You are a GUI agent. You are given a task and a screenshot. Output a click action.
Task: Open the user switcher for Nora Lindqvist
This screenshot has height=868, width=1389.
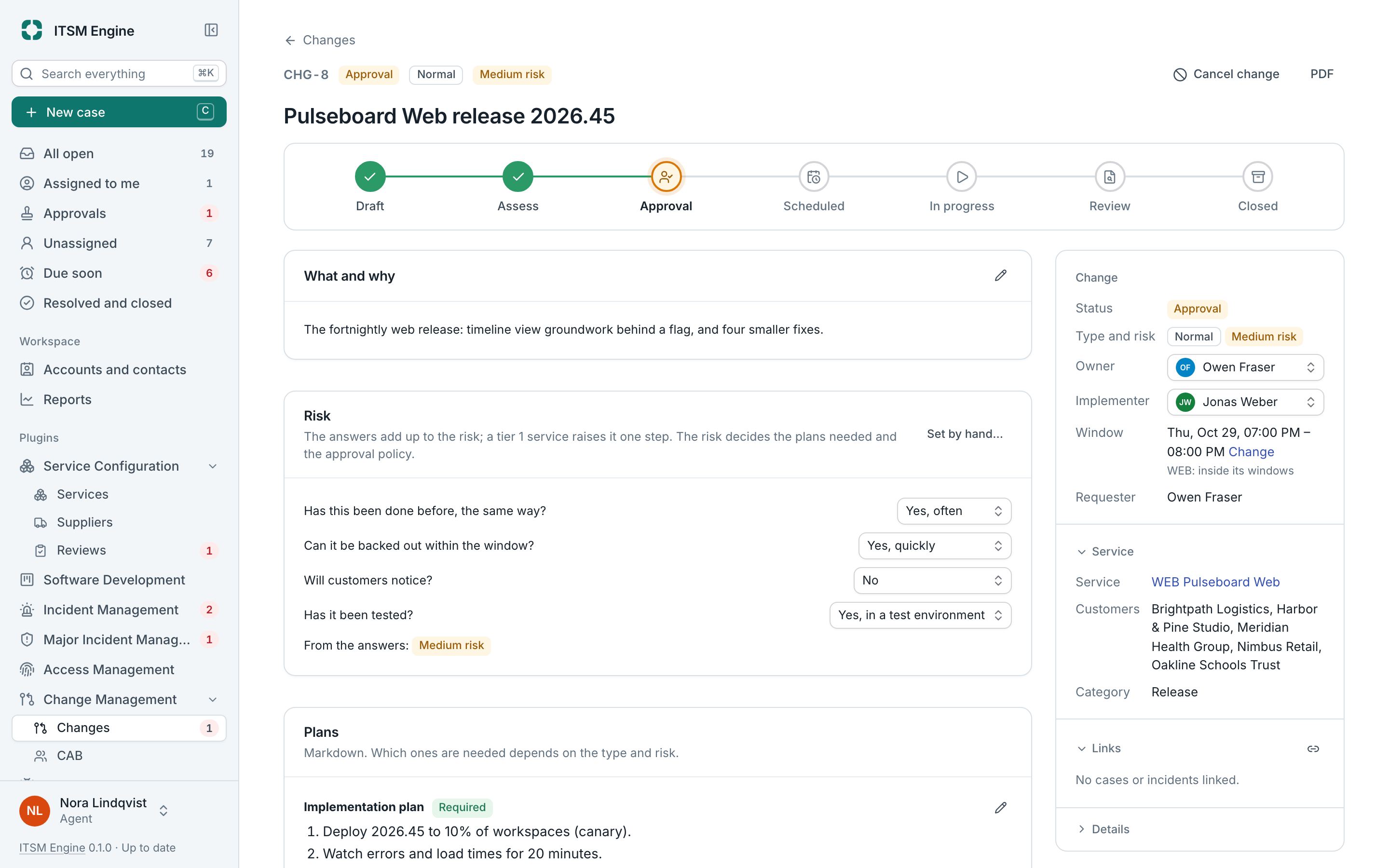(x=163, y=810)
